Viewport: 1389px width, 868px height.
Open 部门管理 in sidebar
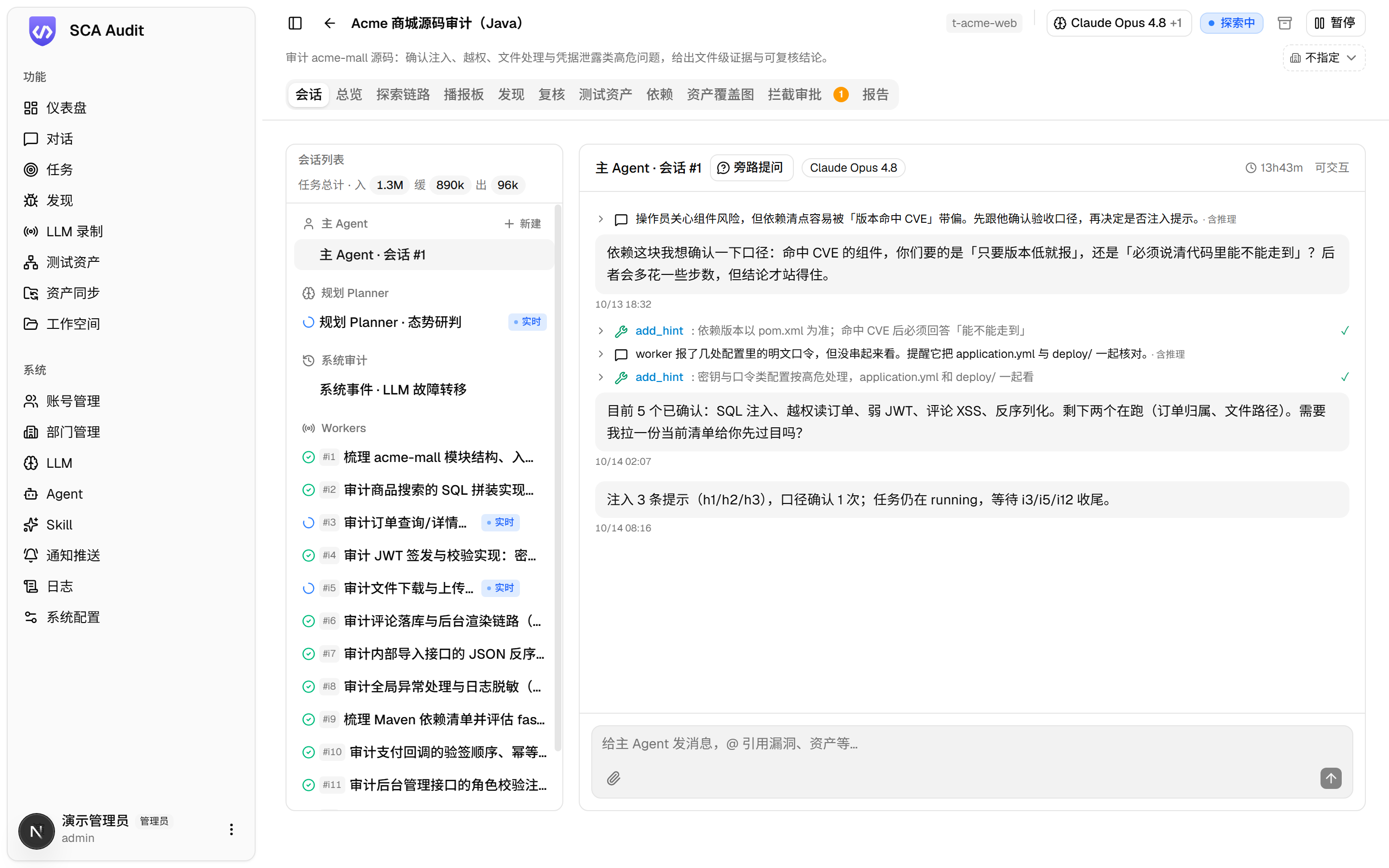(131, 432)
